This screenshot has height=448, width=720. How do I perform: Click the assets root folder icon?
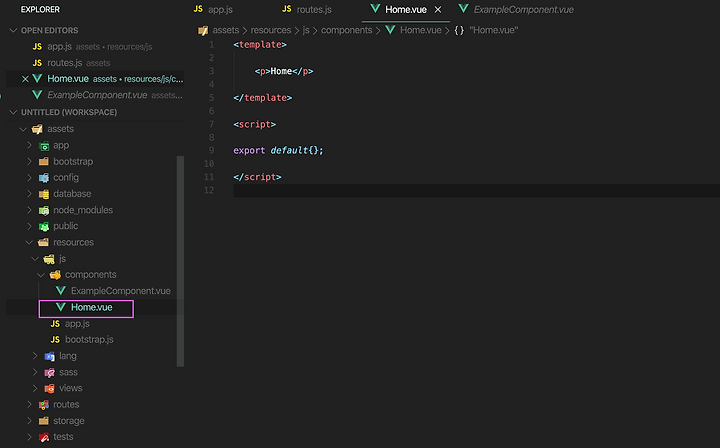tap(37, 129)
